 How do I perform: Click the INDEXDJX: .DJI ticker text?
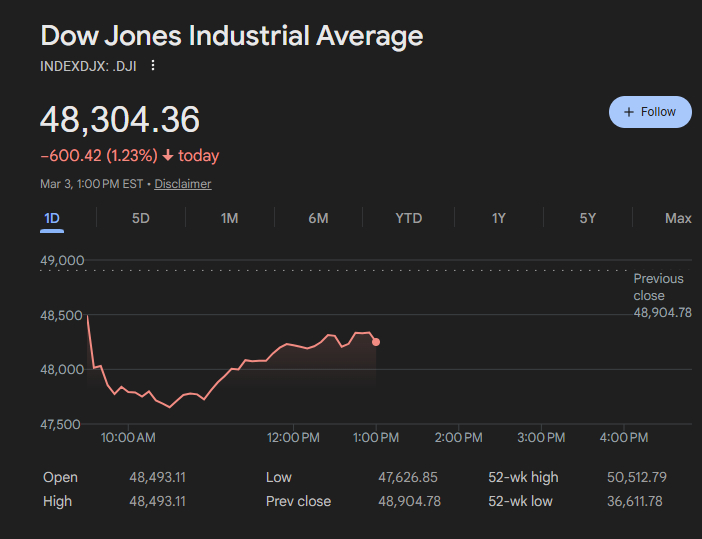[88, 66]
